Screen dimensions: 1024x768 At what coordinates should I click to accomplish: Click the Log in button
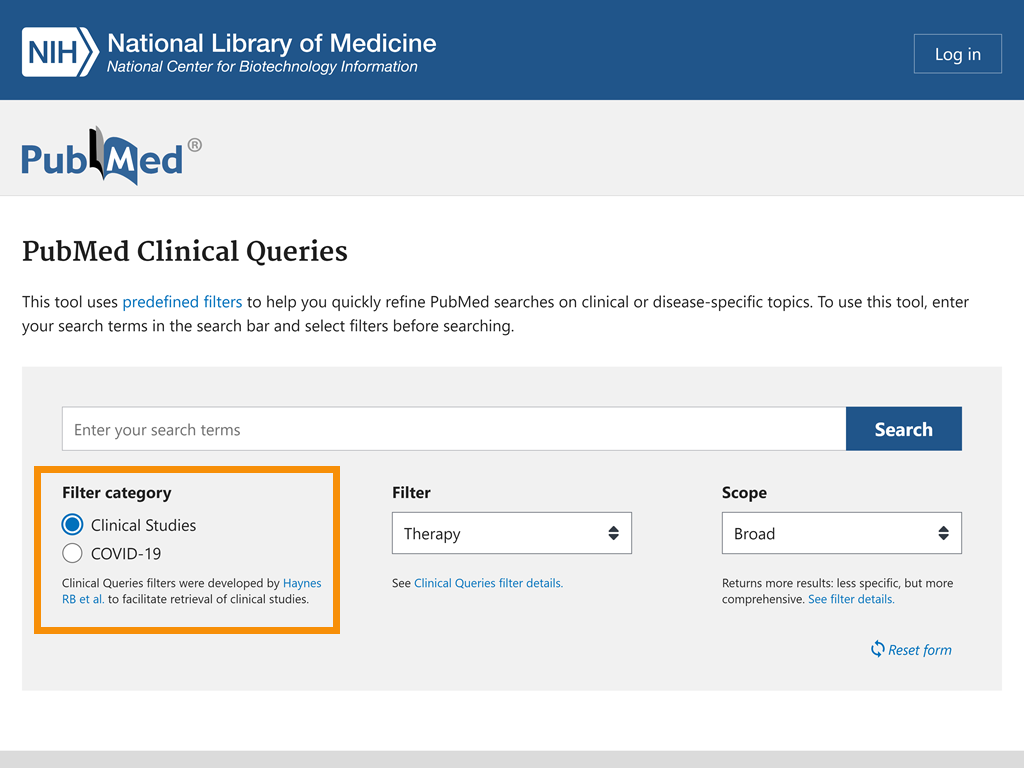point(957,53)
